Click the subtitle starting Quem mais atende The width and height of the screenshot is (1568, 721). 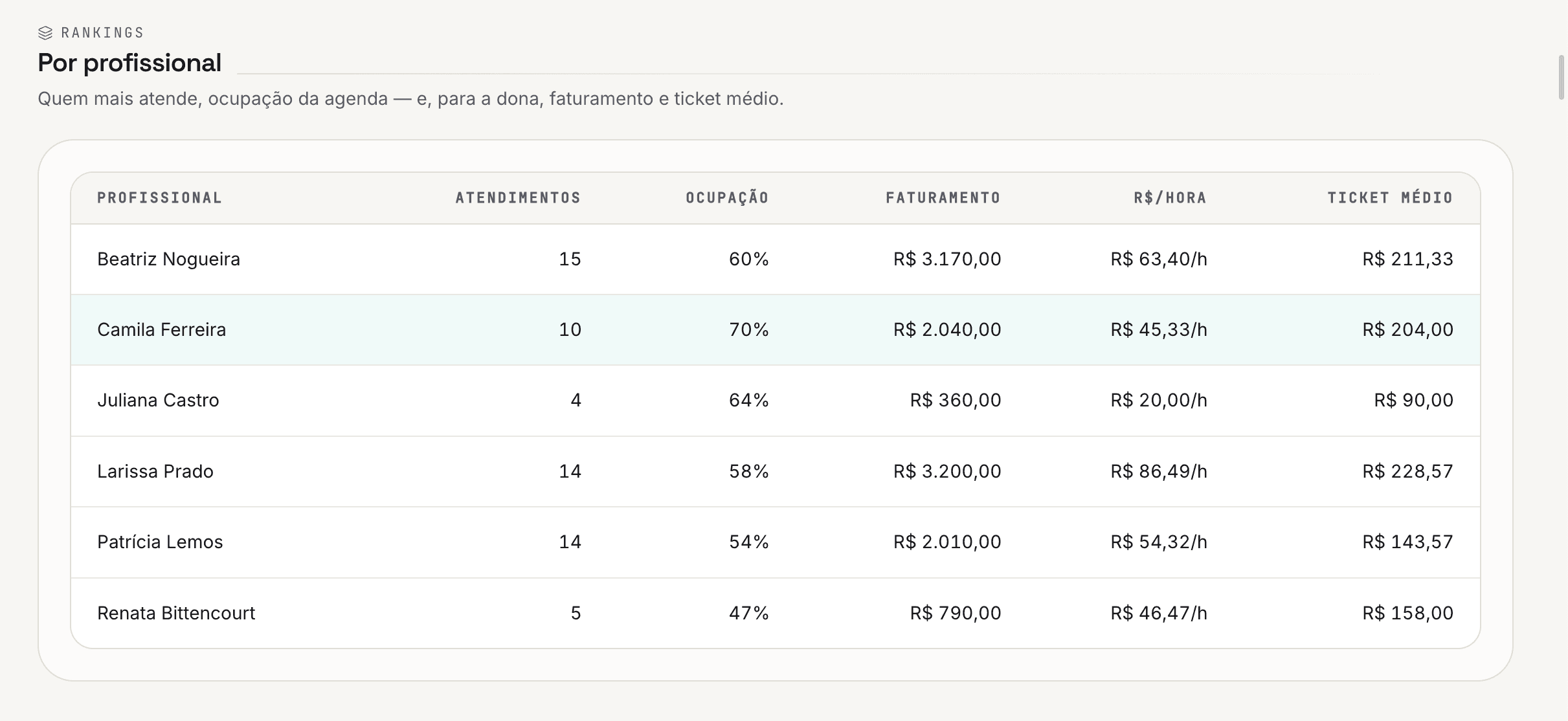click(410, 99)
